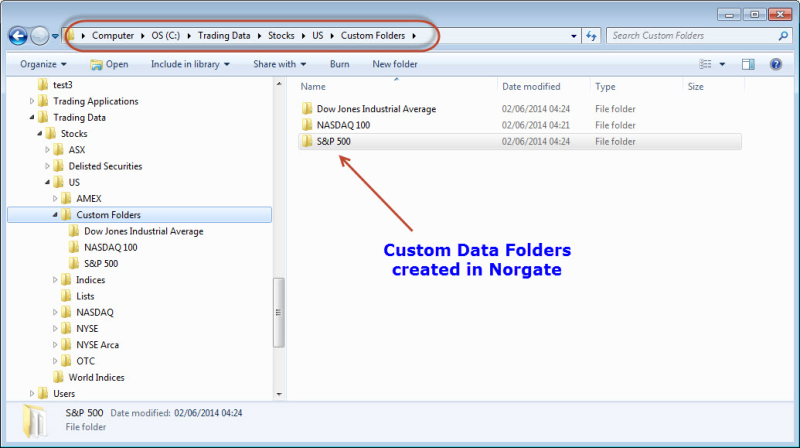Click the Custom Folders folder icon in the tree
The width and height of the screenshot is (800, 448).
tap(66, 215)
